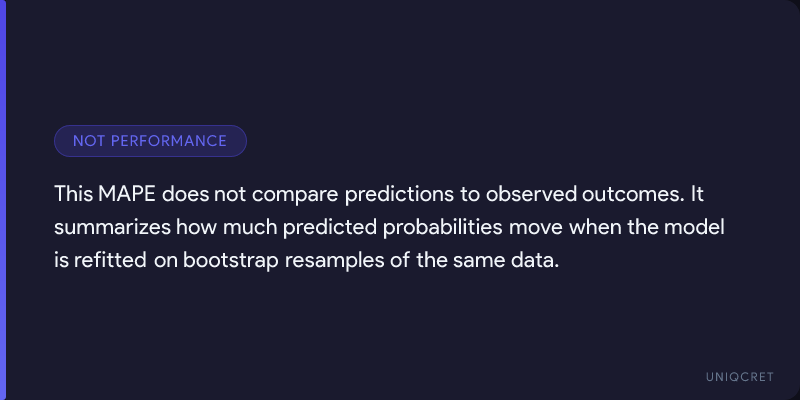Click the word 'compare' in first line
The image size is (800, 400).
(285, 193)
